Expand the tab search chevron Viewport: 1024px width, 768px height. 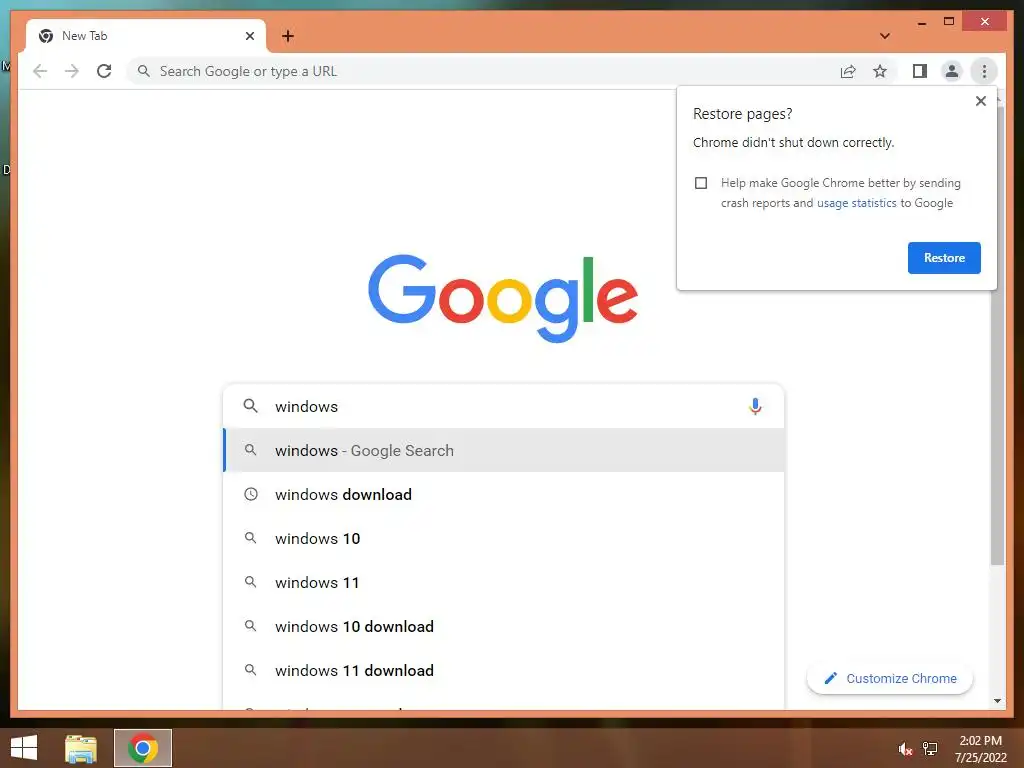(x=884, y=36)
